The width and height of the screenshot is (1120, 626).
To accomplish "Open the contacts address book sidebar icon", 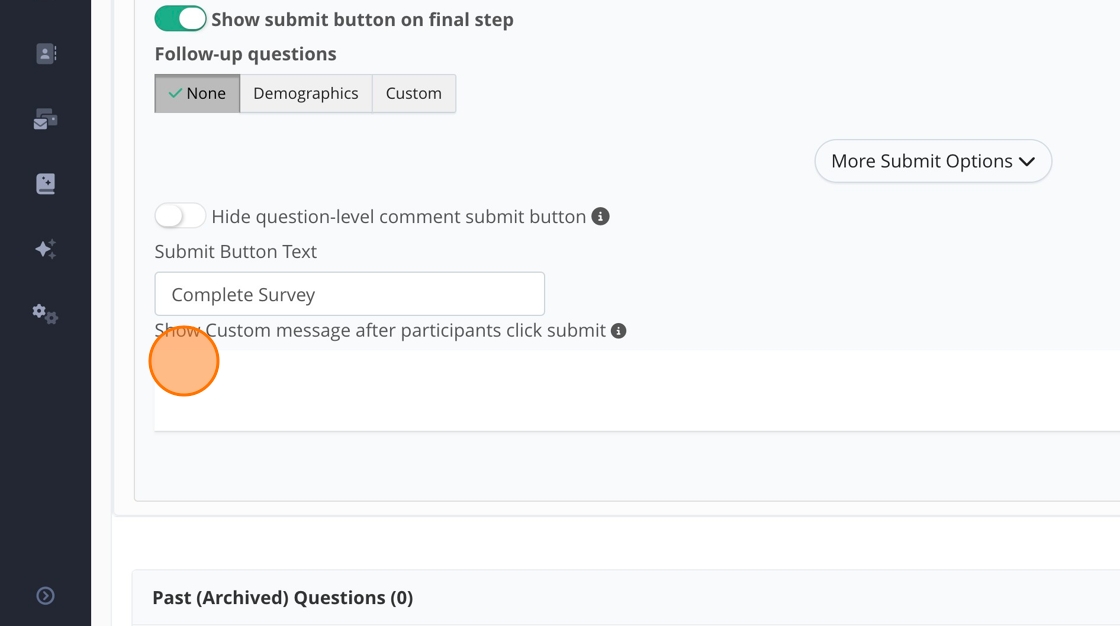I will coord(46,54).
